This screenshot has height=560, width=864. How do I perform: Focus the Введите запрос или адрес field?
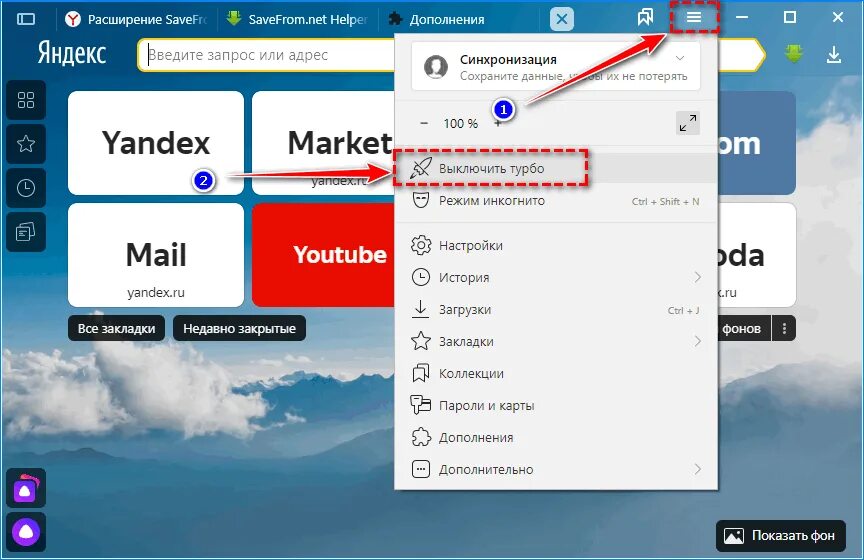267,55
